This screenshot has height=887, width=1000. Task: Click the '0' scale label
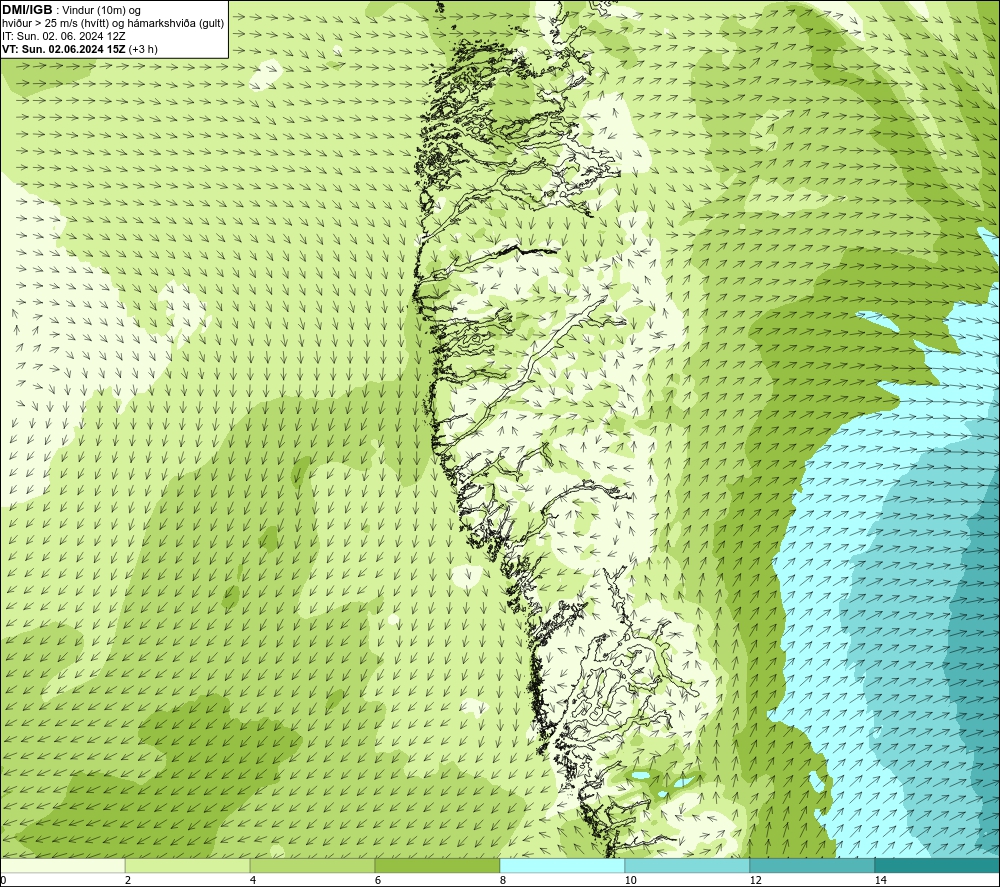pyautogui.click(x=3, y=880)
